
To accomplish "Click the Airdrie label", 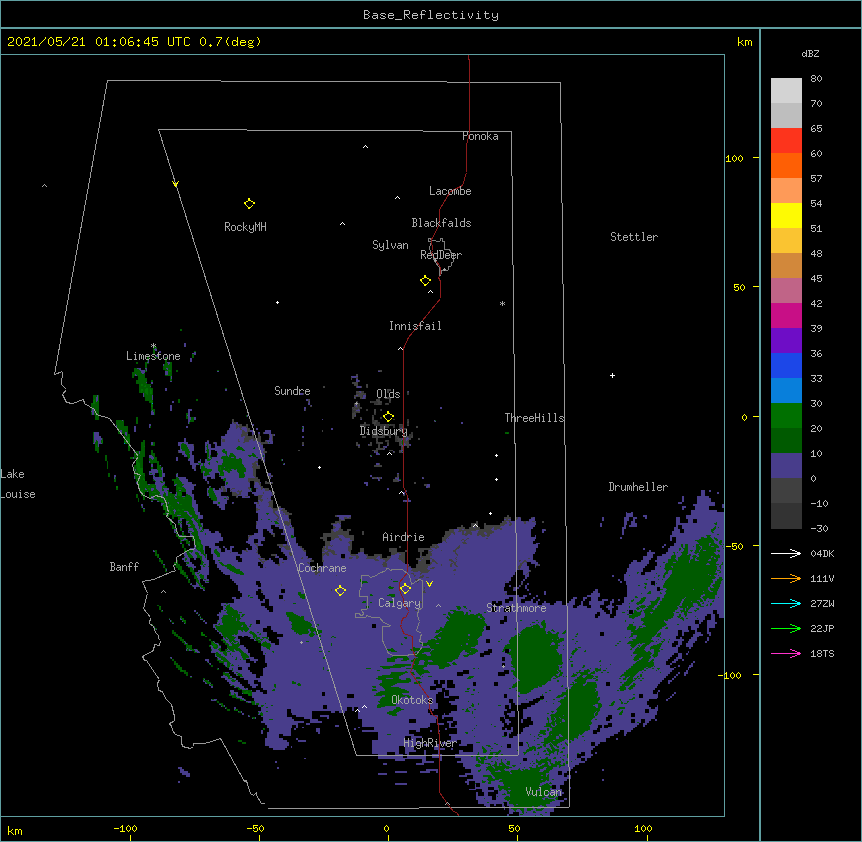I will pos(404,537).
